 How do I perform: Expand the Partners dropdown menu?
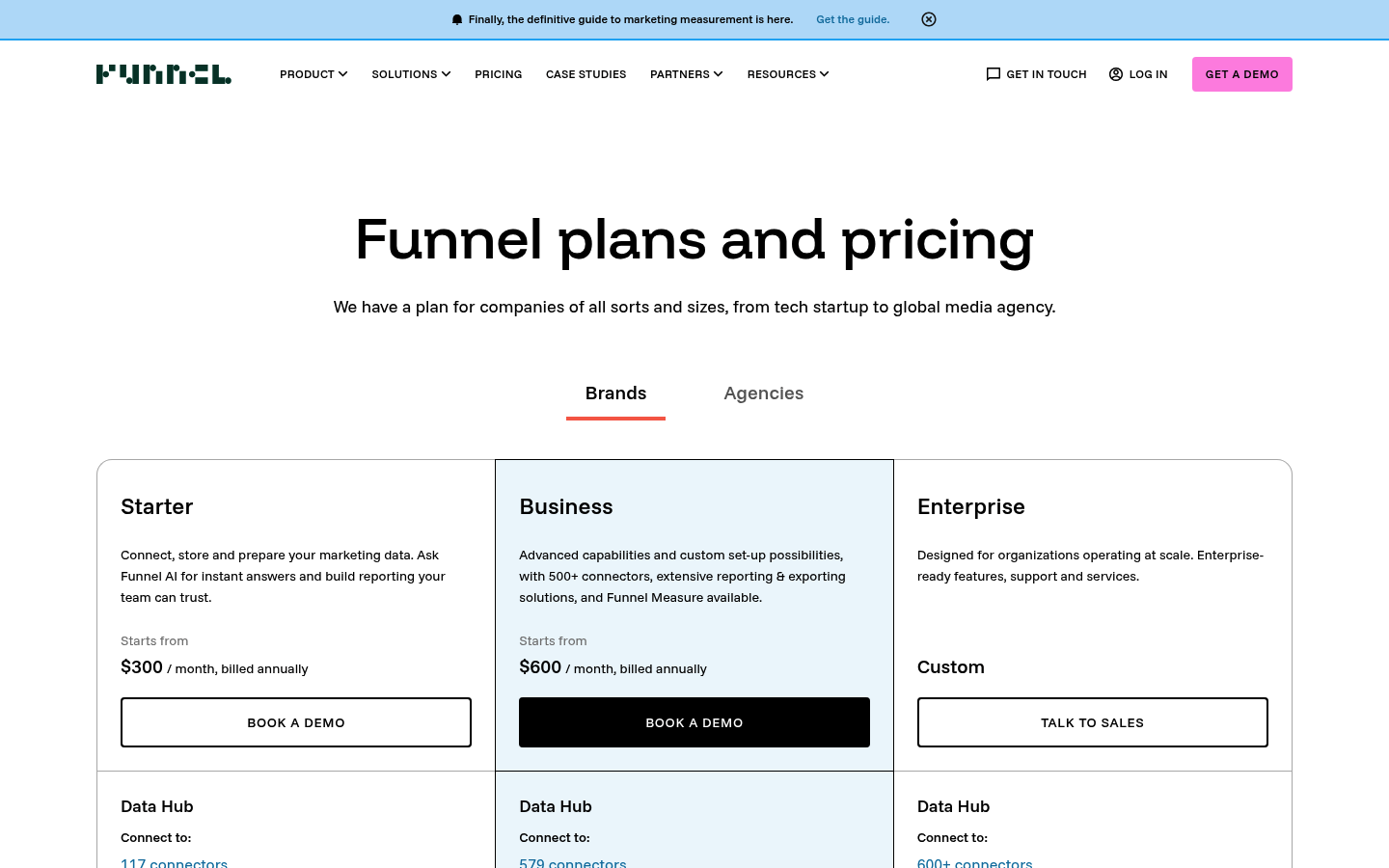(x=686, y=74)
